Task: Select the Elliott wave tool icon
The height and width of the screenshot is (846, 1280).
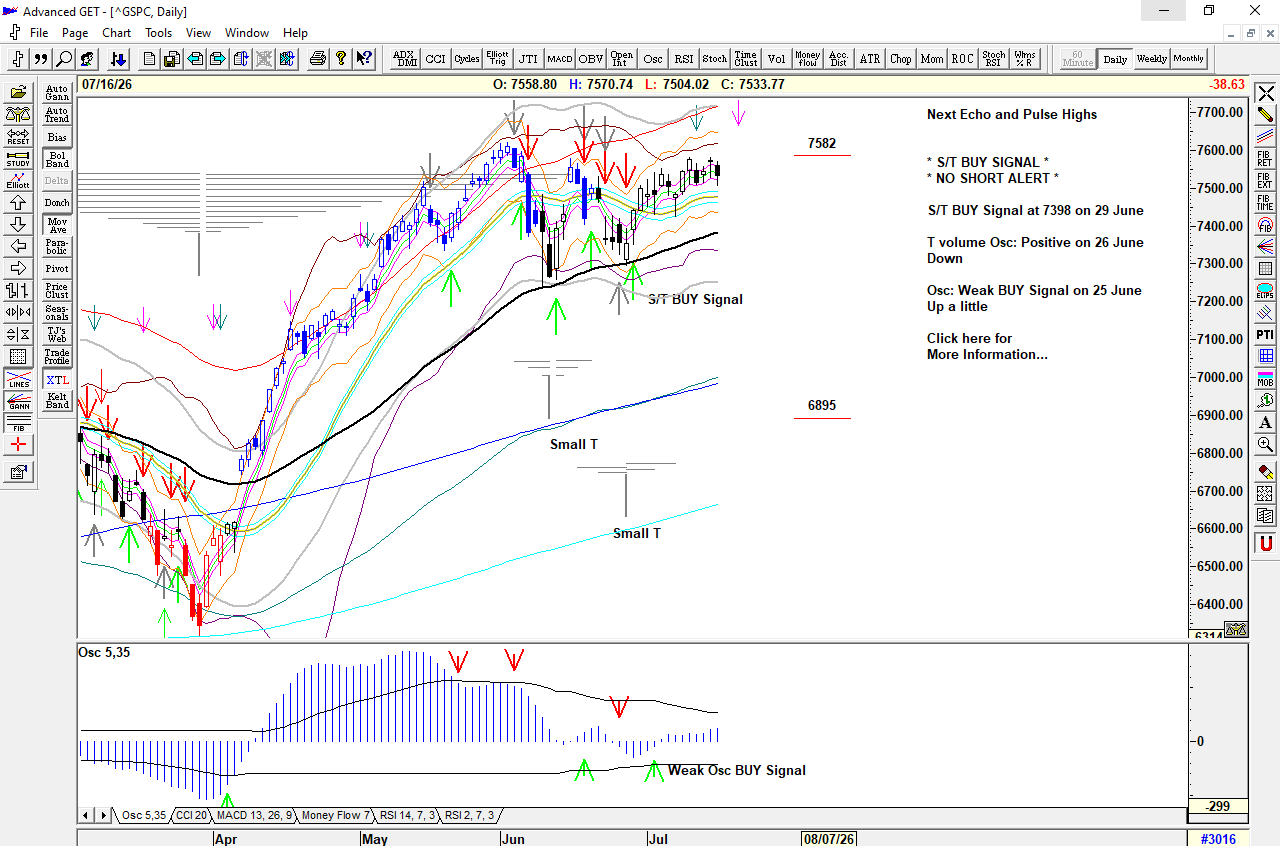Action: [18, 180]
